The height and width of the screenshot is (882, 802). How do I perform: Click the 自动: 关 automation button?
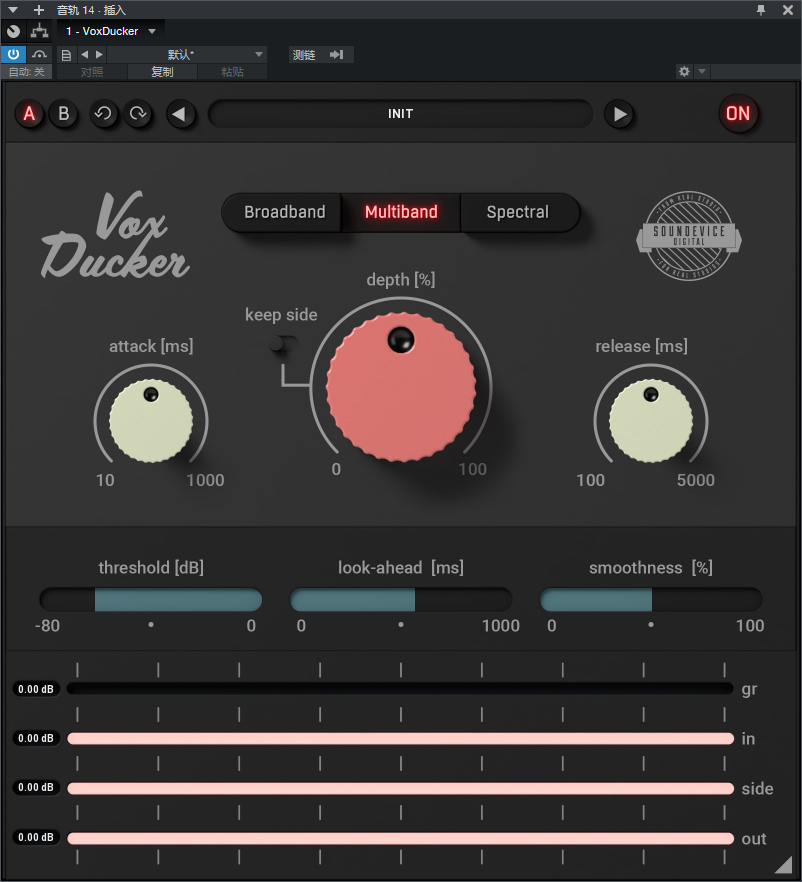coord(26,72)
